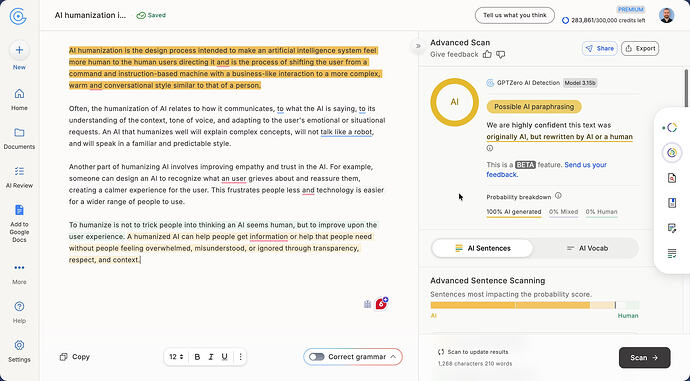Click the underlined word 'information' in text

[x=268, y=237]
